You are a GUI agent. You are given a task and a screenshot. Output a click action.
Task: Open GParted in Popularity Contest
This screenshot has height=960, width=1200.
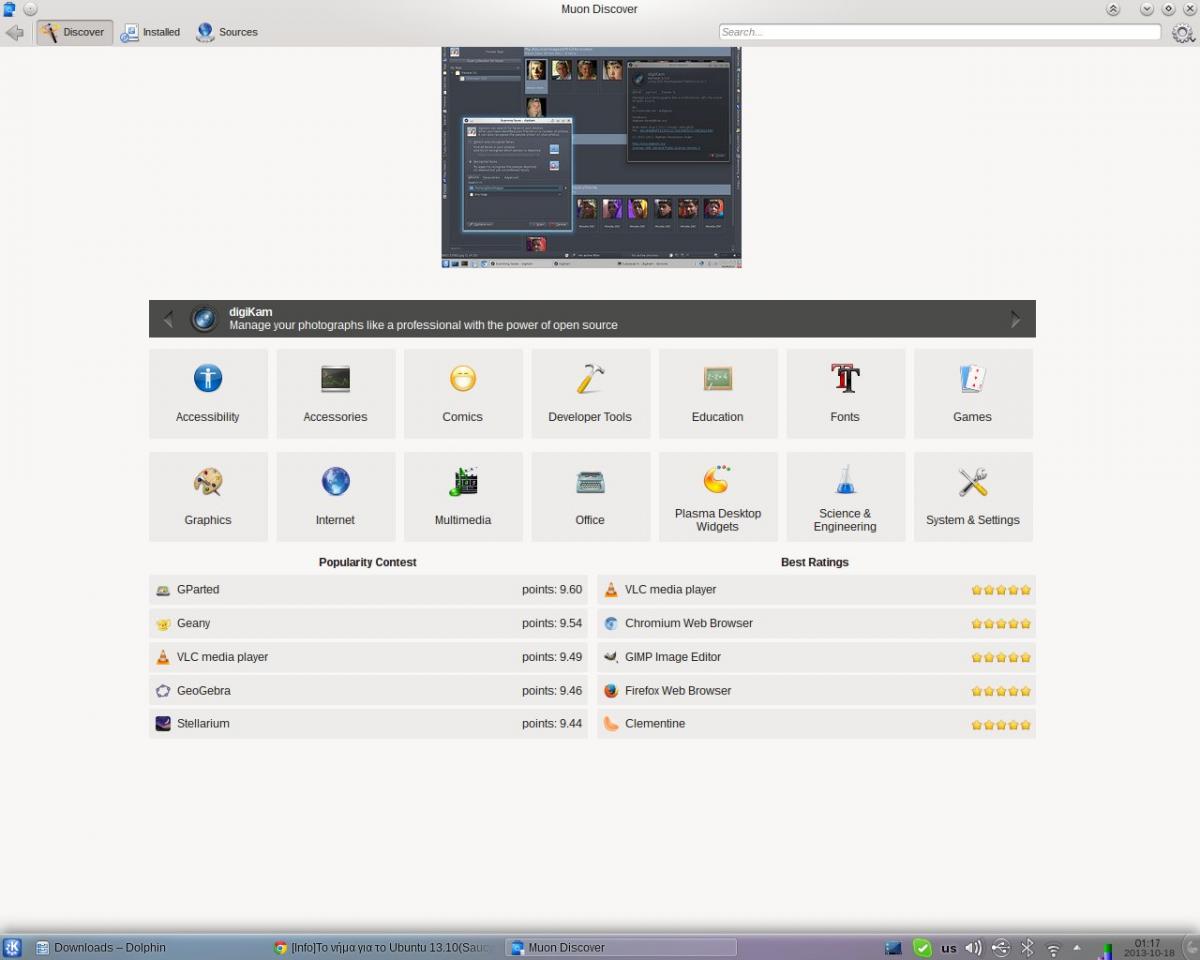[368, 590]
